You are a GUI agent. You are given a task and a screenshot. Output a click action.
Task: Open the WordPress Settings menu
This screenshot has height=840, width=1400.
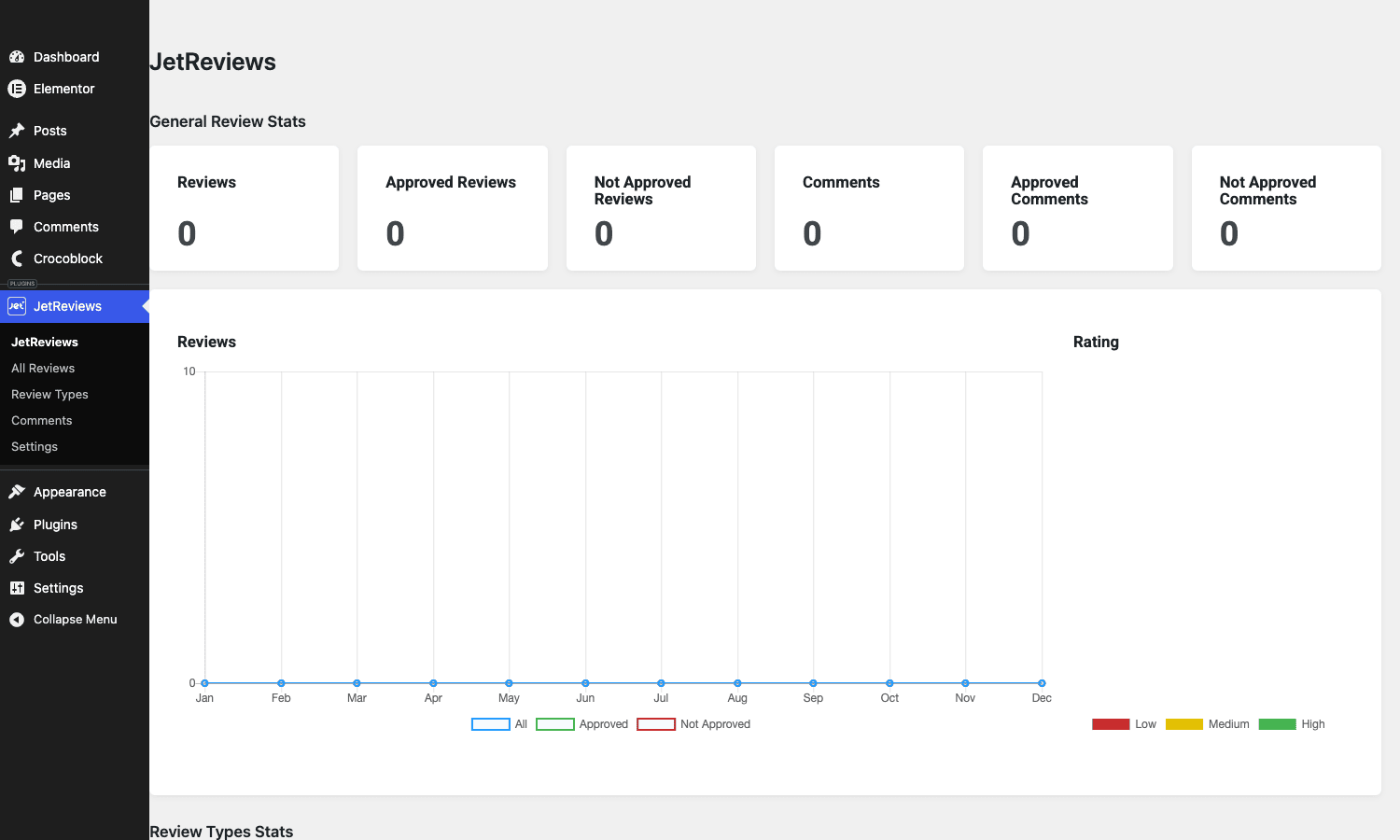tap(75, 588)
